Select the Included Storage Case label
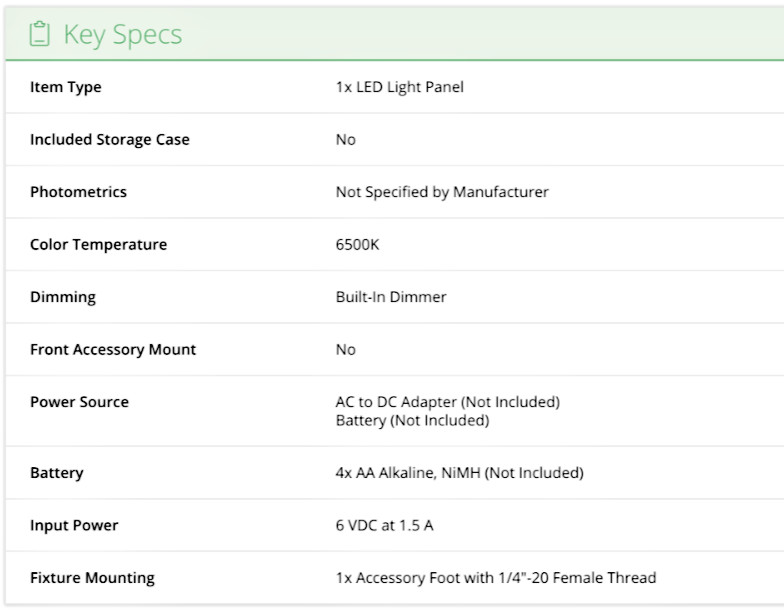Viewport: 784px width, 610px height. click(110, 140)
